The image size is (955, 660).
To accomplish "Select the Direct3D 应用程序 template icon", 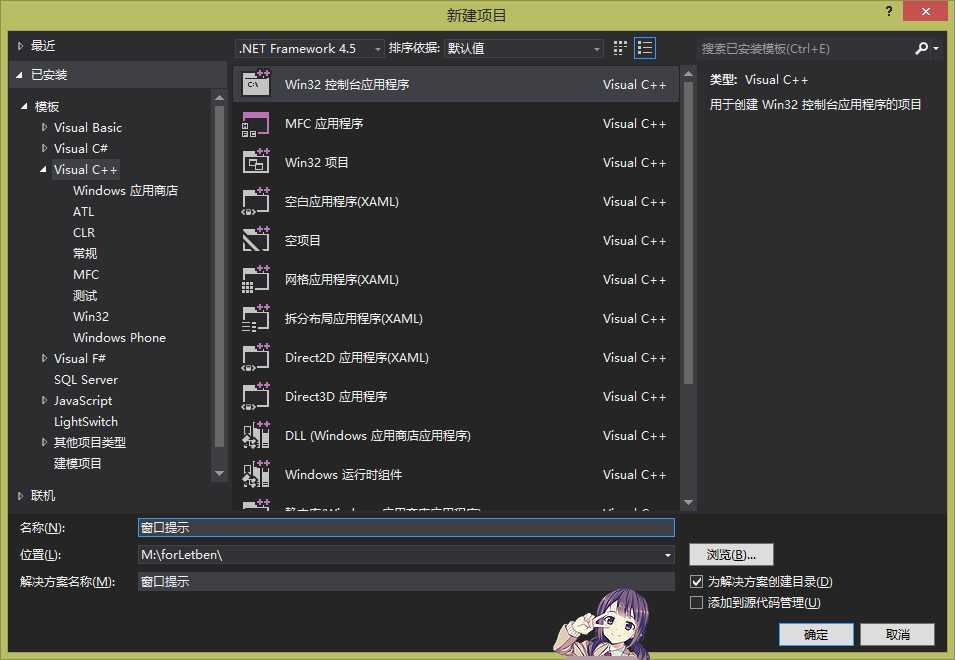I will (256, 396).
